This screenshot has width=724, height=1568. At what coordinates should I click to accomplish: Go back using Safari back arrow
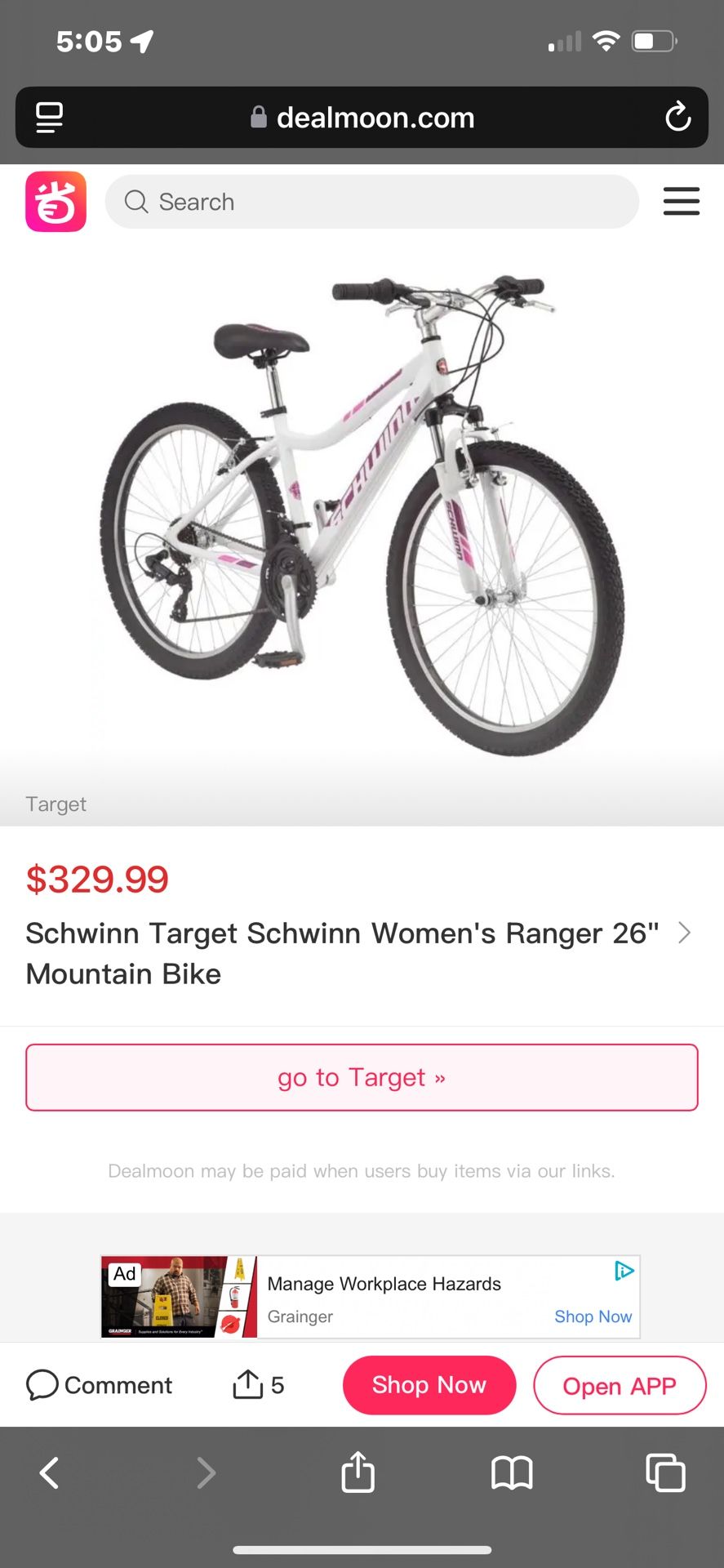click(x=49, y=1473)
